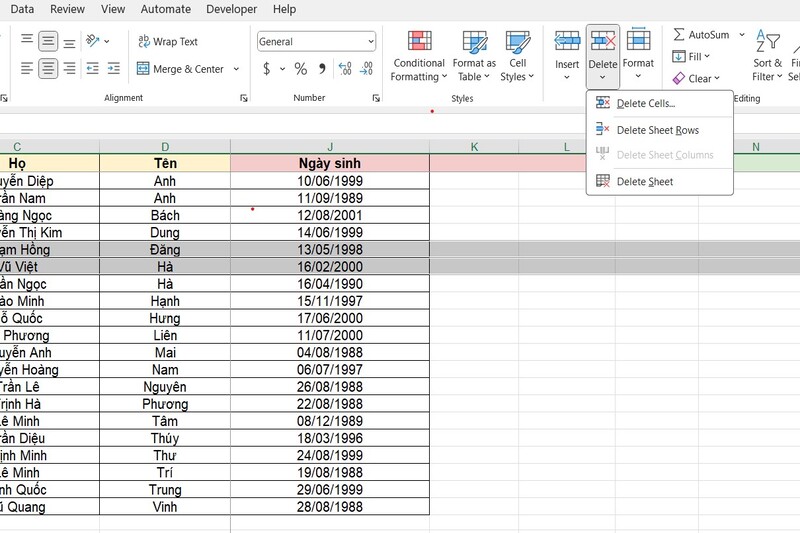The width and height of the screenshot is (800, 533).
Task: Center text horizontally in the cell
Action: coord(48,68)
